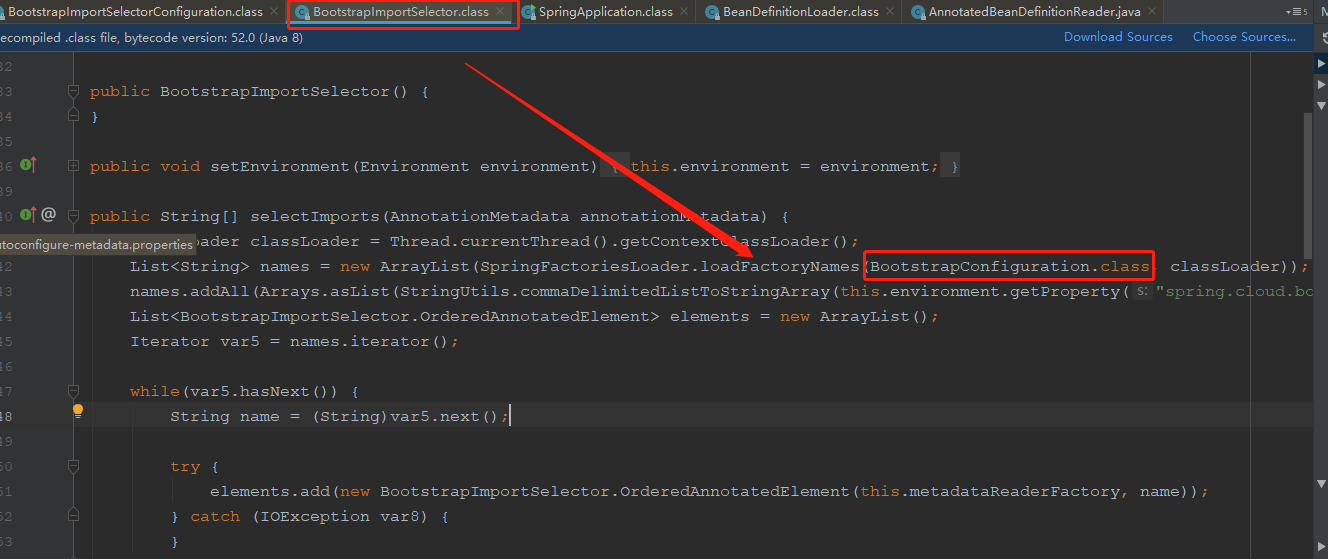The height and width of the screenshot is (559, 1328).
Task: Click the 'try' keyword
Action: click(185, 467)
